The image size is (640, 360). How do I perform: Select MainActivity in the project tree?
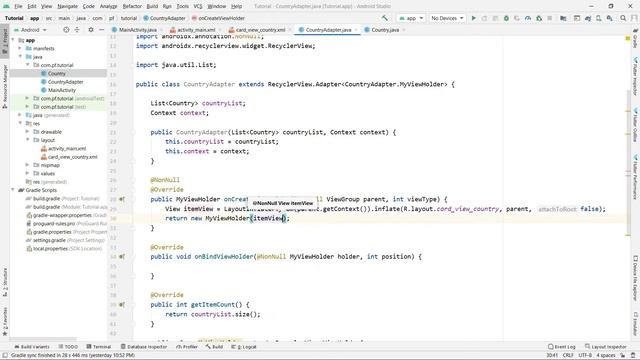pos(62,90)
